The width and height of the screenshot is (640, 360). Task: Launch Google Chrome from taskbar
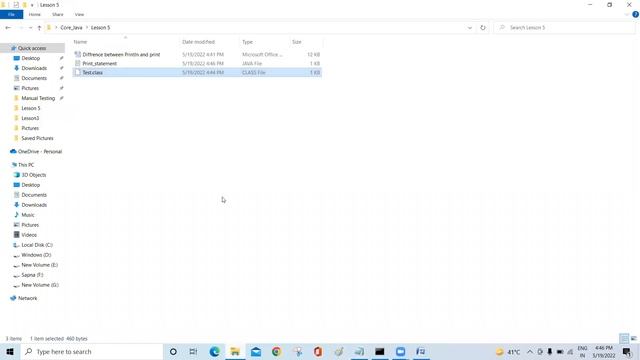coord(277,351)
